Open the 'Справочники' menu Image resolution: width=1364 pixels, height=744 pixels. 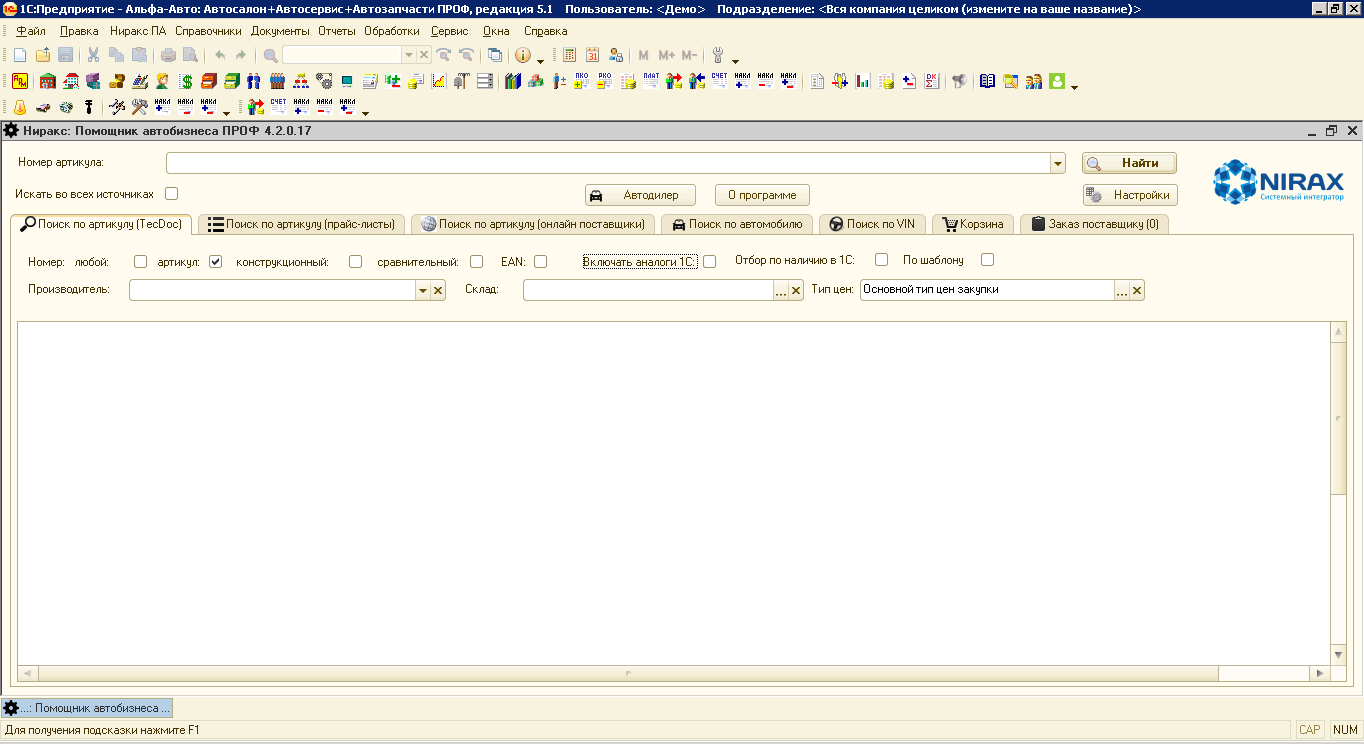(x=208, y=31)
